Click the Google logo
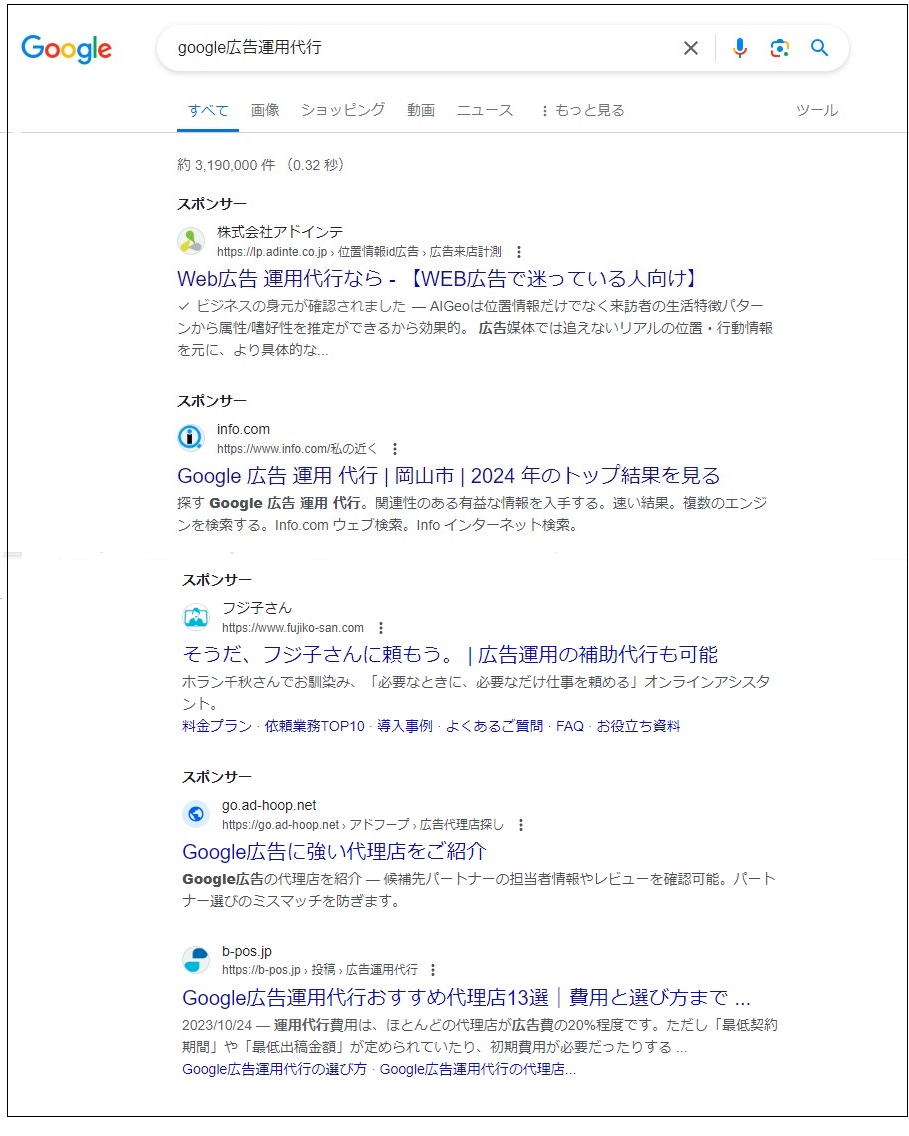 [67, 49]
